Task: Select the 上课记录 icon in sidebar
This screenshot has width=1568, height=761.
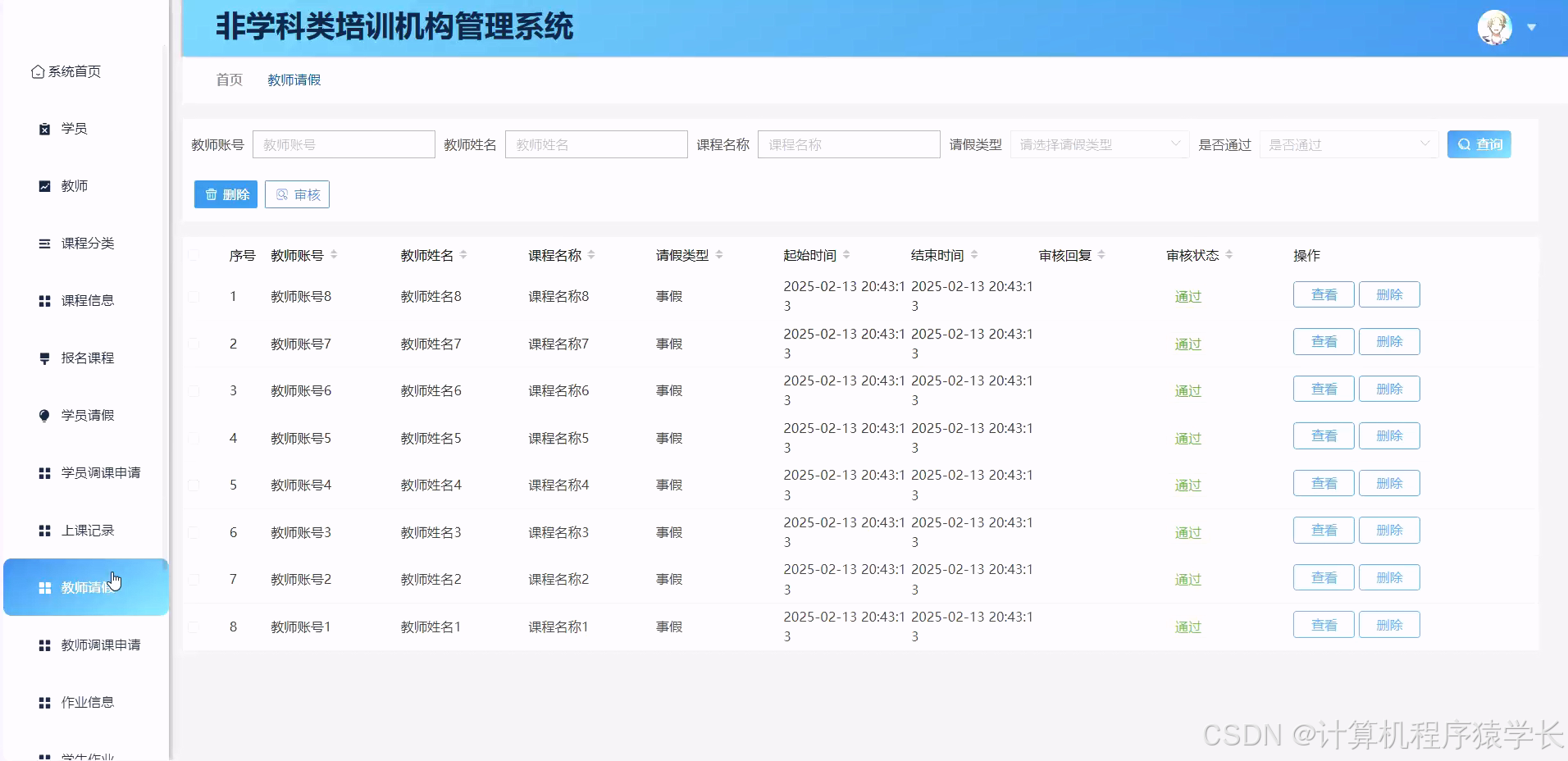Action: pos(43,531)
